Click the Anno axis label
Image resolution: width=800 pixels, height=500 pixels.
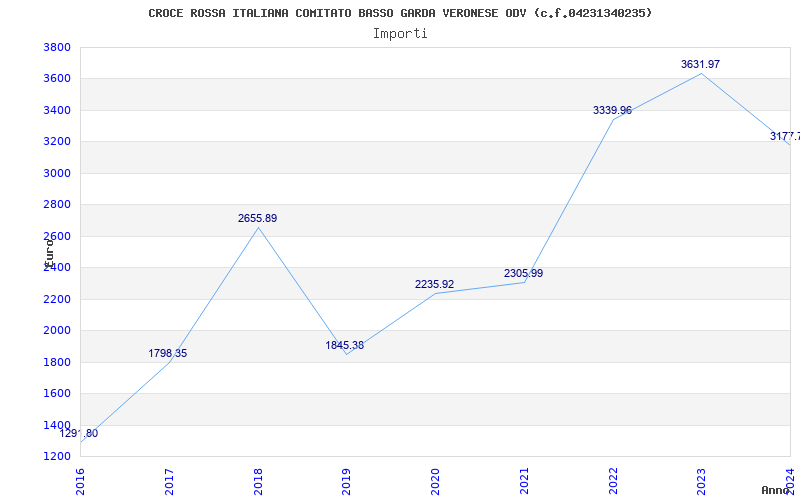(x=776, y=490)
